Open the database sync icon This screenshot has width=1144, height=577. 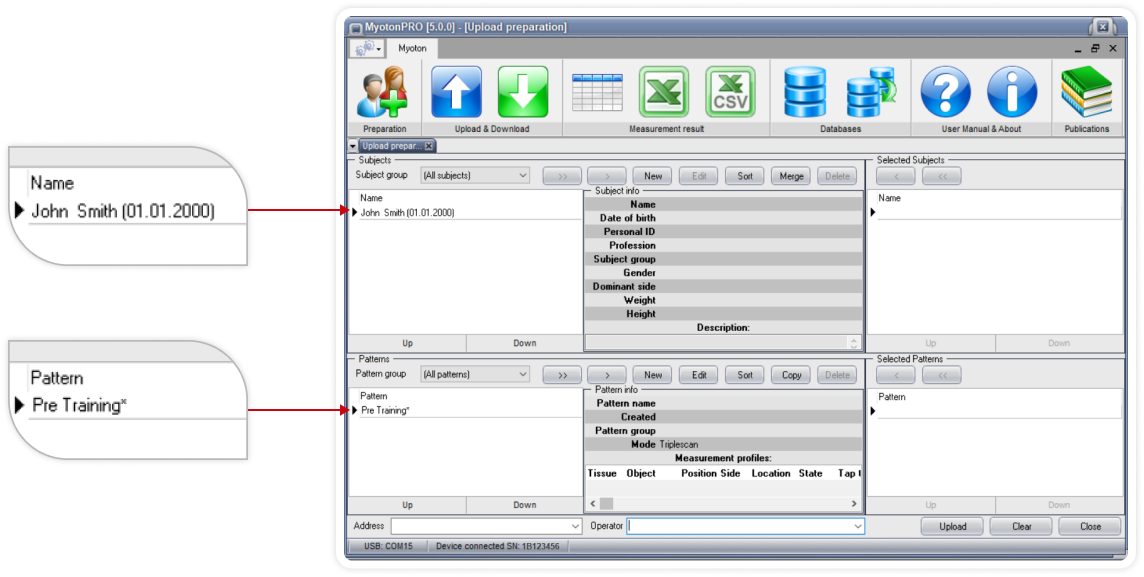point(871,92)
